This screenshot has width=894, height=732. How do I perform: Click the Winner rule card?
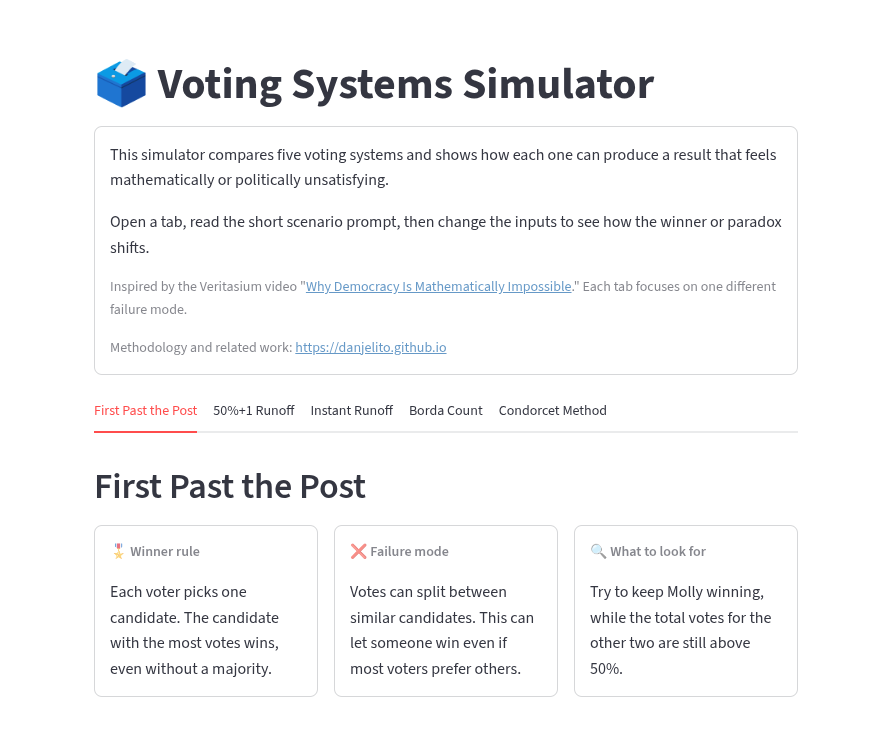point(205,610)
